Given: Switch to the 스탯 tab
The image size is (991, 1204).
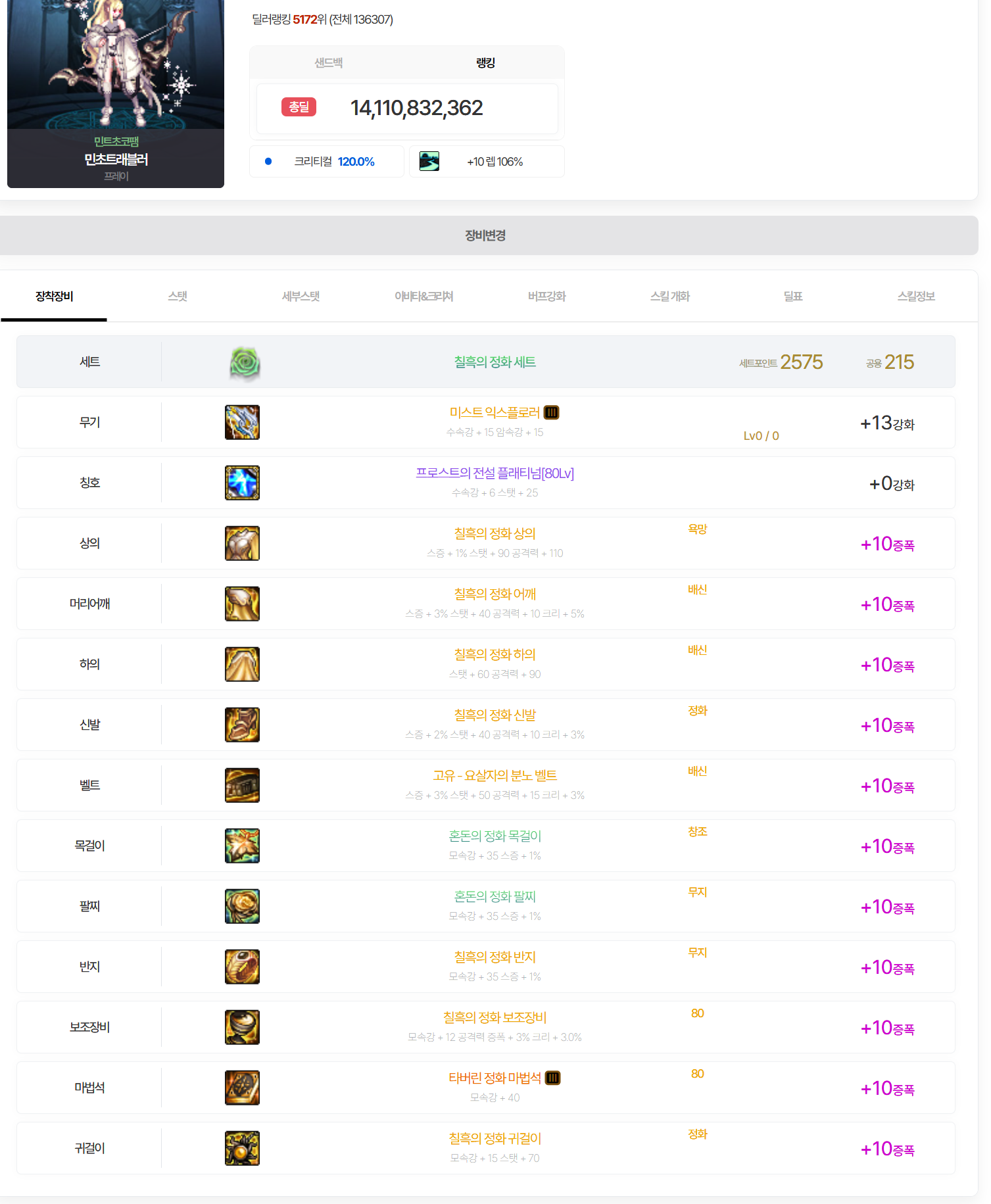Looking at the screenshot, I should pyautogui.click(x=178, y=297).
